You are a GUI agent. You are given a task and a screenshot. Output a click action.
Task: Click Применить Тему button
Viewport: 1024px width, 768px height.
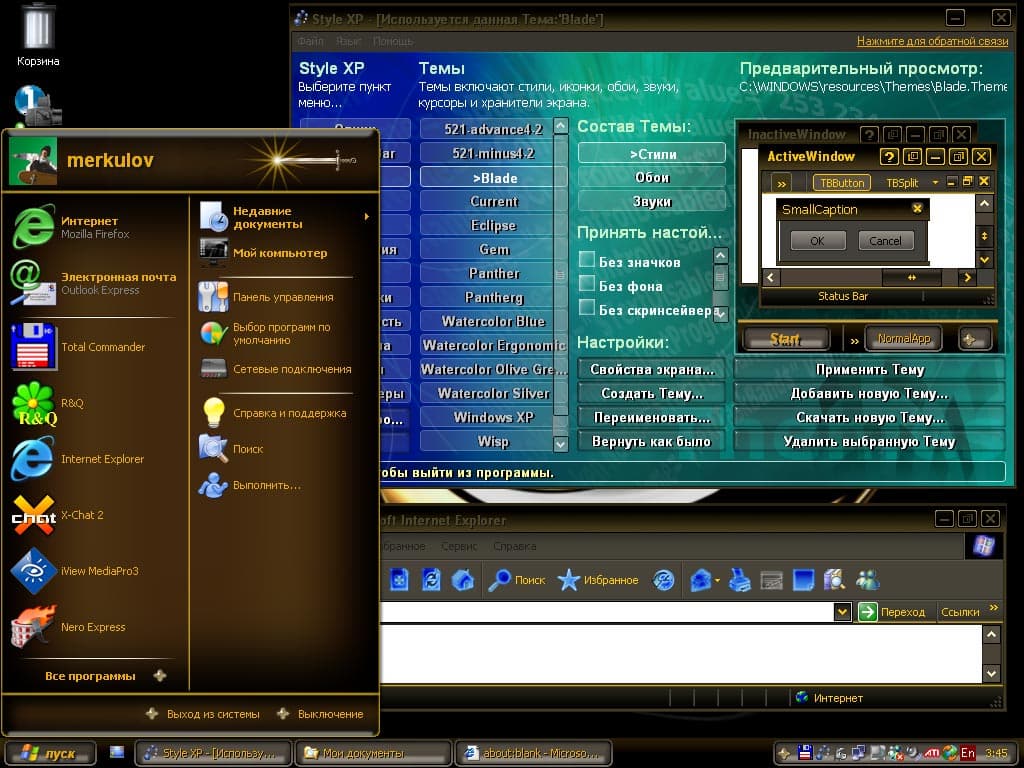point(870,370)
